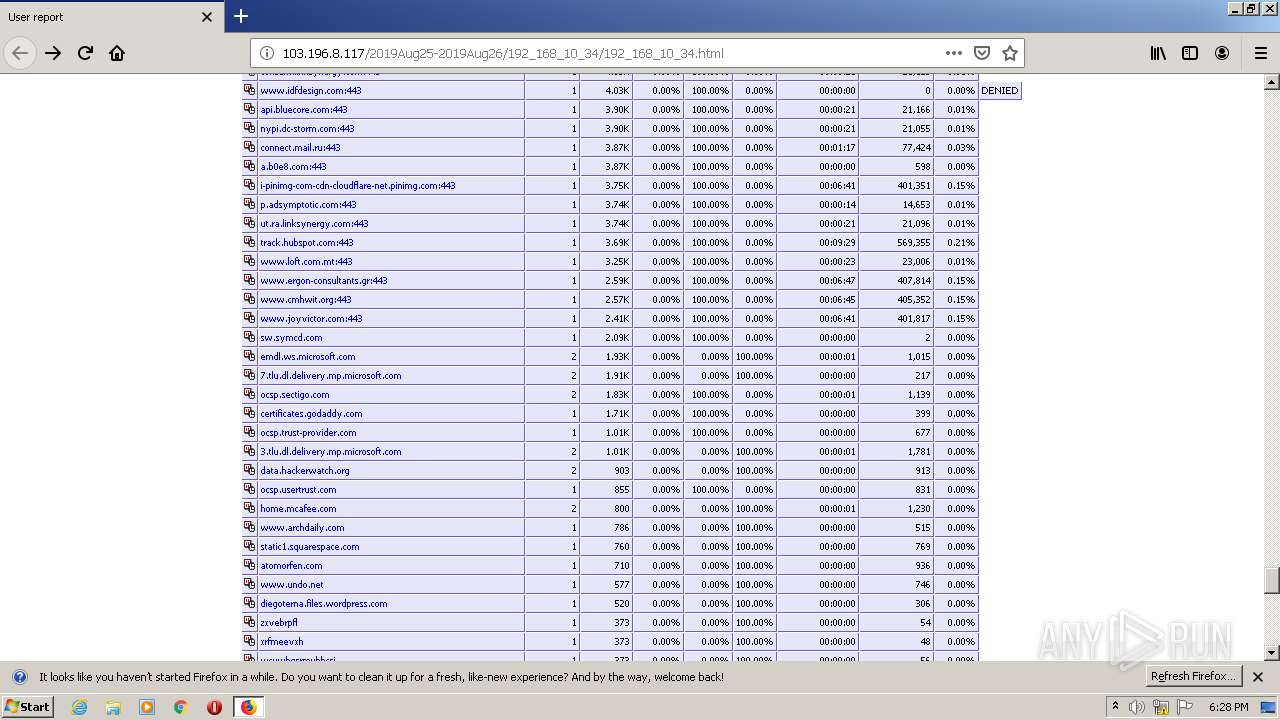Open Opera from the taskbar
Screen dimensions: 1280x720
click(x=214, y=707)
